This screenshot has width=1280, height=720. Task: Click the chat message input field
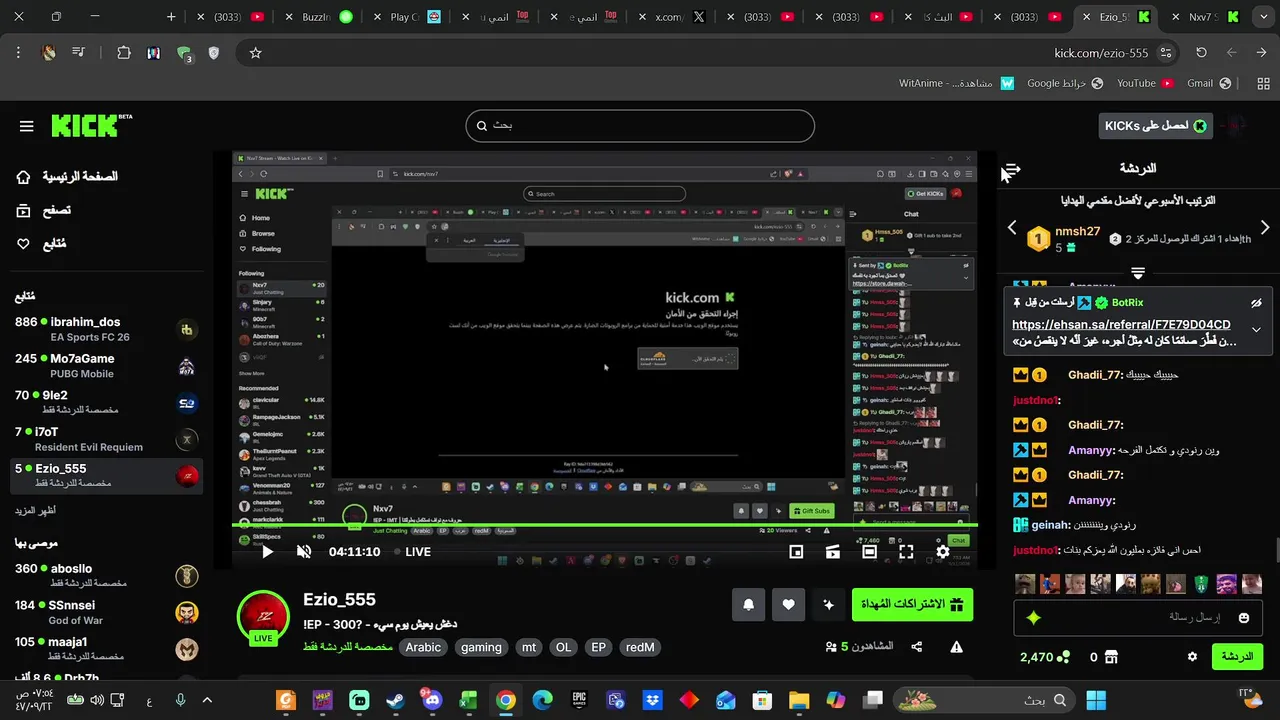1138,618
